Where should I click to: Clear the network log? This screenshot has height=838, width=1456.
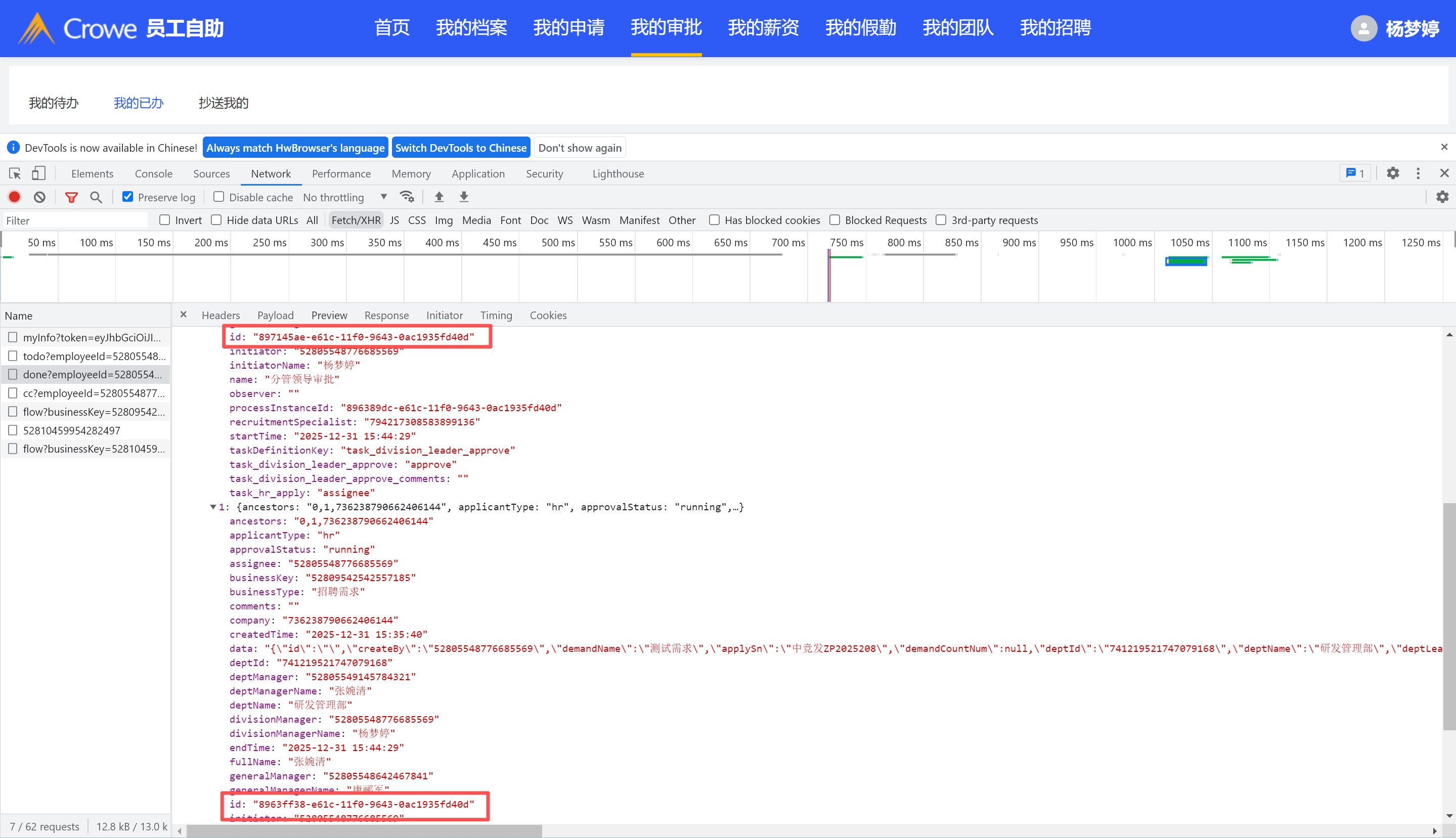point(39,197)
